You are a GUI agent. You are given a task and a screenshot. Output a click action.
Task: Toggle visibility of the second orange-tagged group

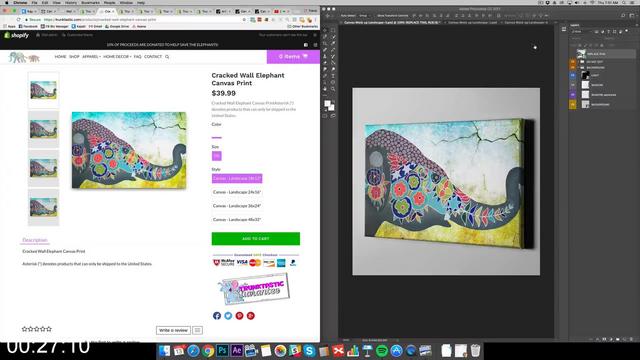click(572, 67)
